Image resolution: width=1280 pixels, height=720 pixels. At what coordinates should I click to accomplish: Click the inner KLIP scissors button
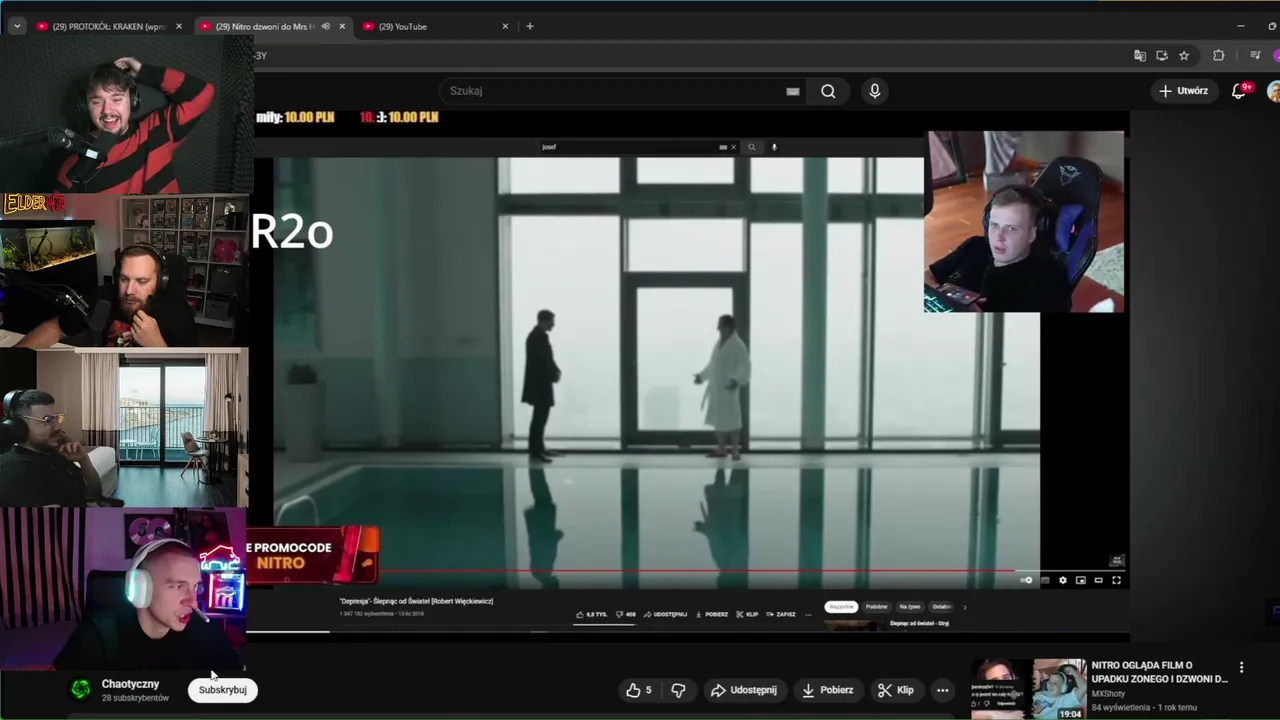(x=747, y=614)
